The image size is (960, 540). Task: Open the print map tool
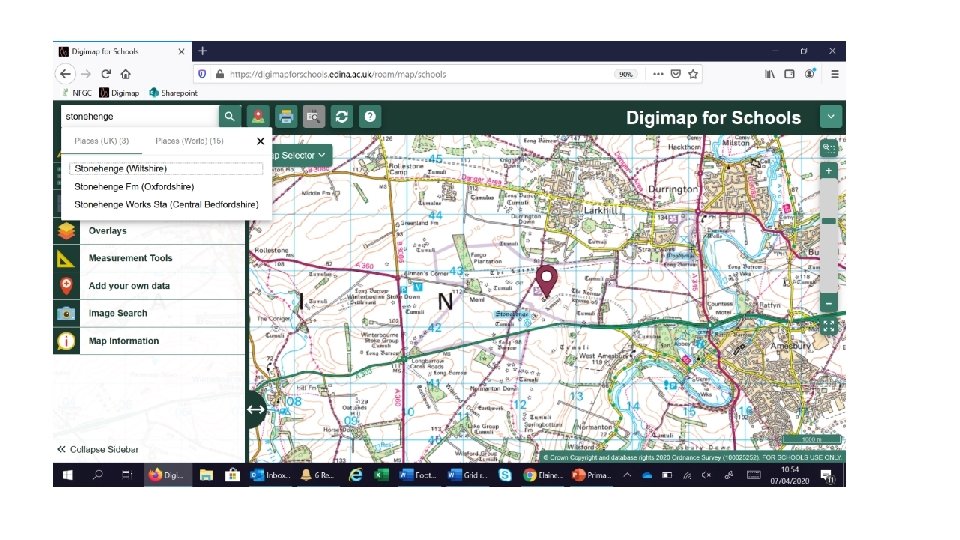286,116
